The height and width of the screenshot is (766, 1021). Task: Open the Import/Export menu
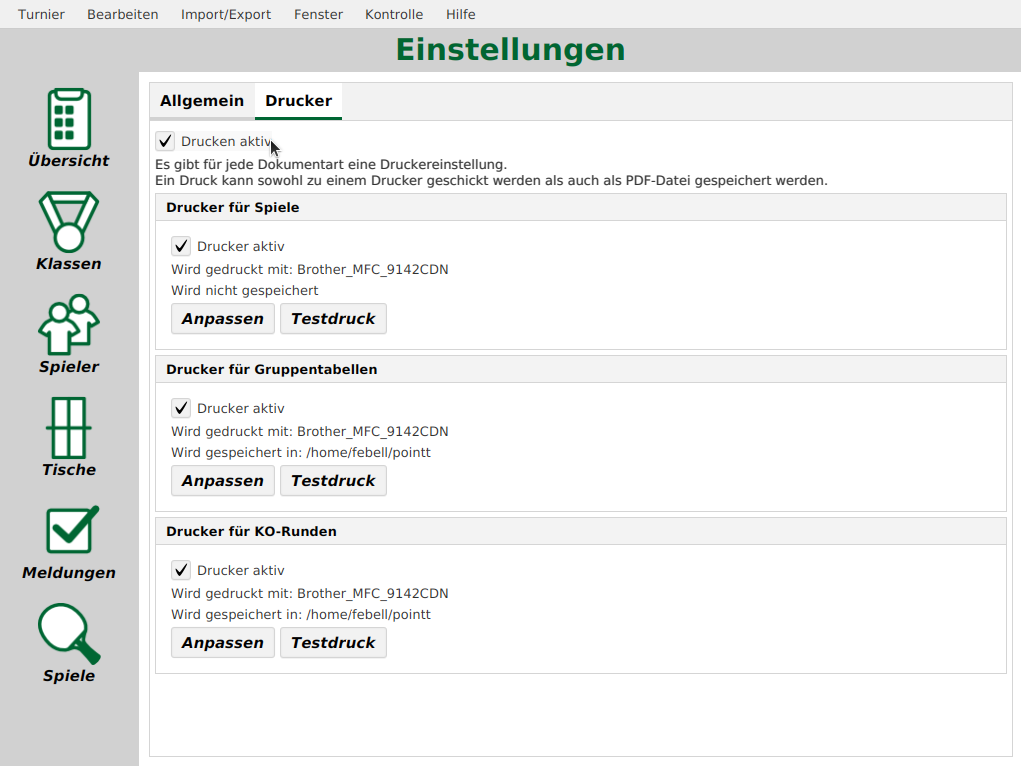[x=226, y=14]
